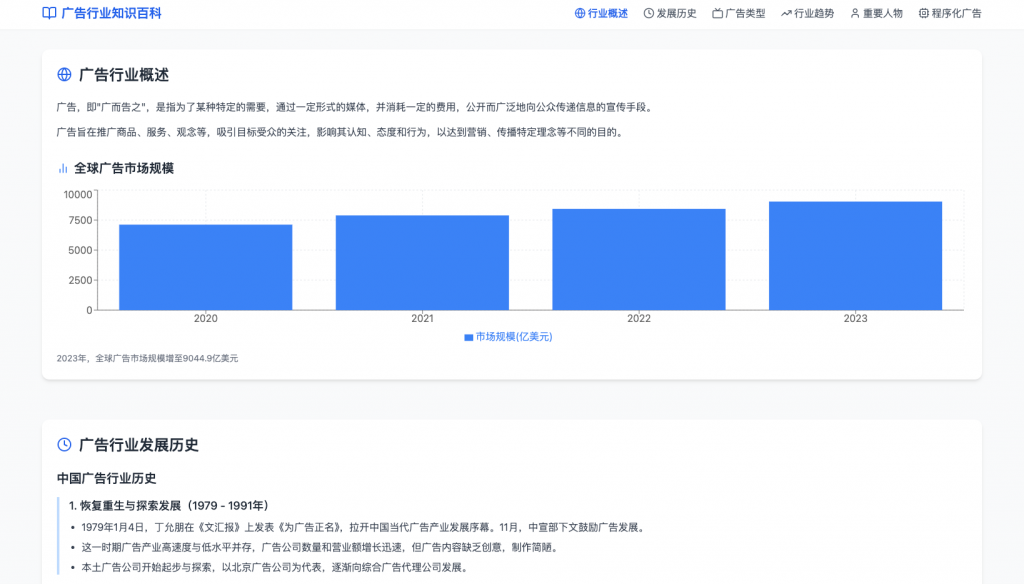
Task: Click the 2023 x-axis label
Action: [x=856, y=319]
